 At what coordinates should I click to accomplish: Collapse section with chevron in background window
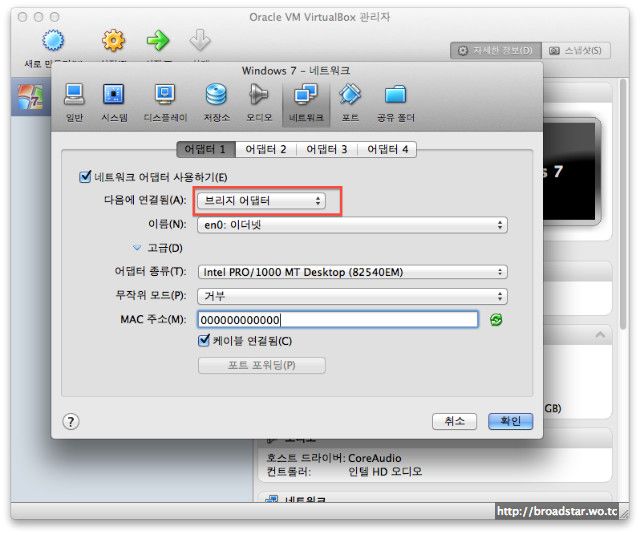(x=600, y=335)
